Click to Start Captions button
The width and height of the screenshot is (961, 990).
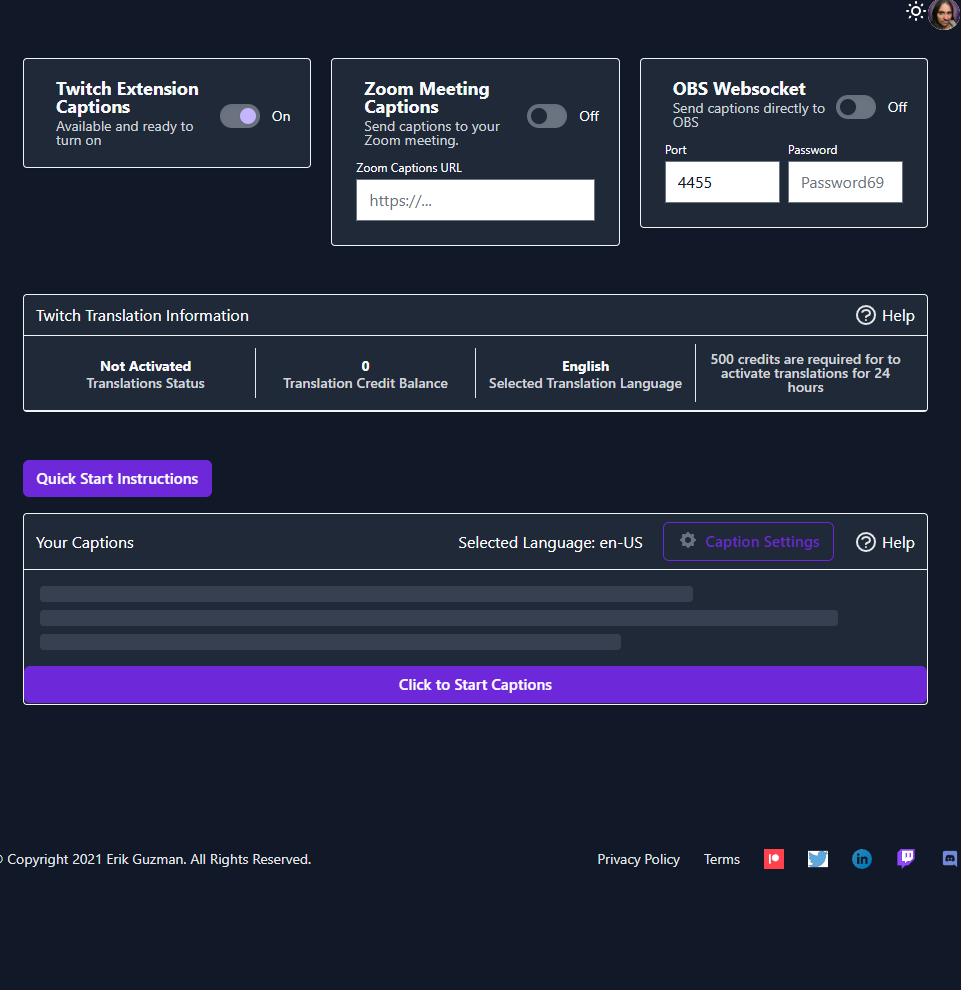475,685
